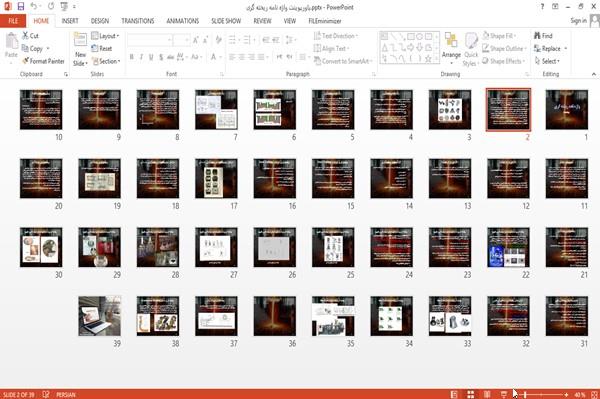Toggle Align Right paragraph button
The image size is (600, 399).
251,57
